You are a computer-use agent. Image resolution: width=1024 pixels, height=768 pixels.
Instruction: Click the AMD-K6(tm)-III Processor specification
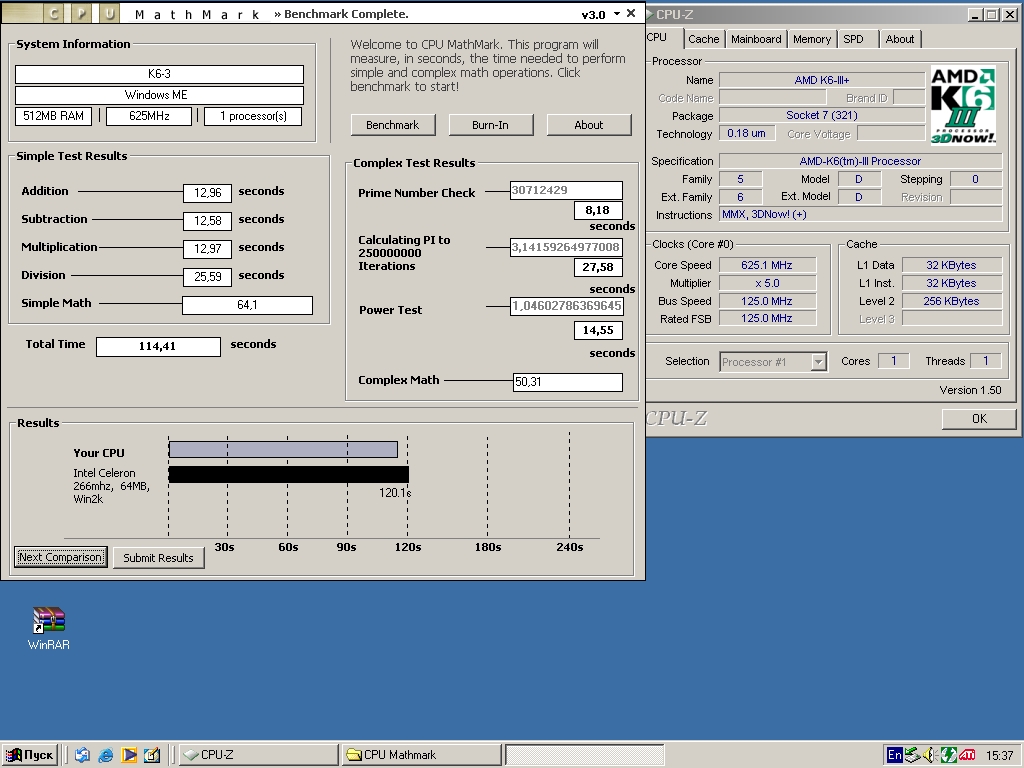coord(860,161)
